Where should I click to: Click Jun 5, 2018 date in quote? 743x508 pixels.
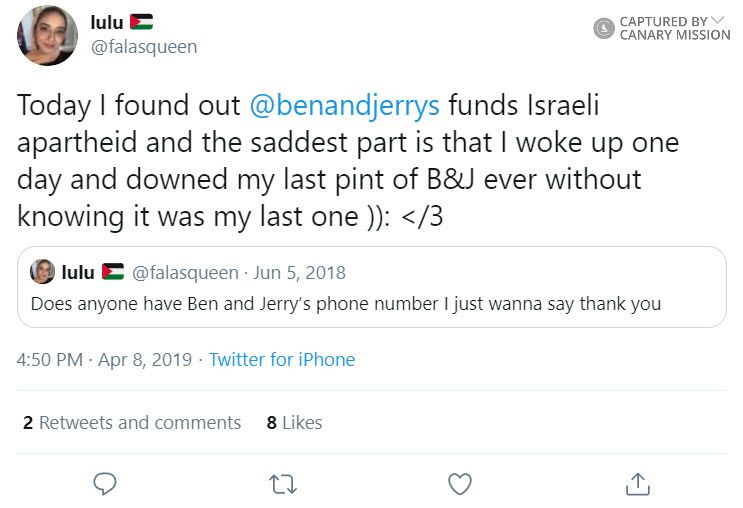click(301, 272)
